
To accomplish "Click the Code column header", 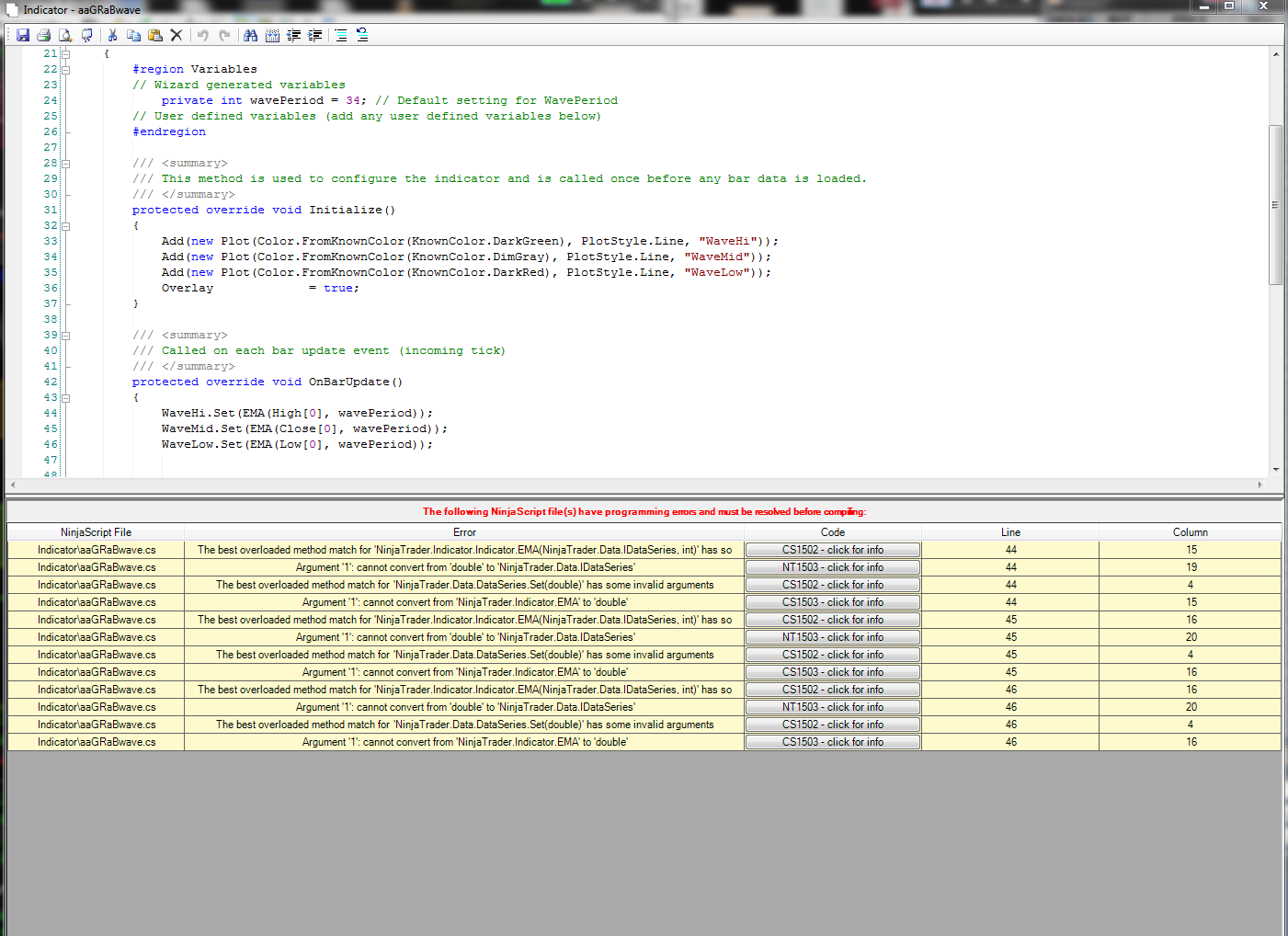I will [x=833, y=532].
